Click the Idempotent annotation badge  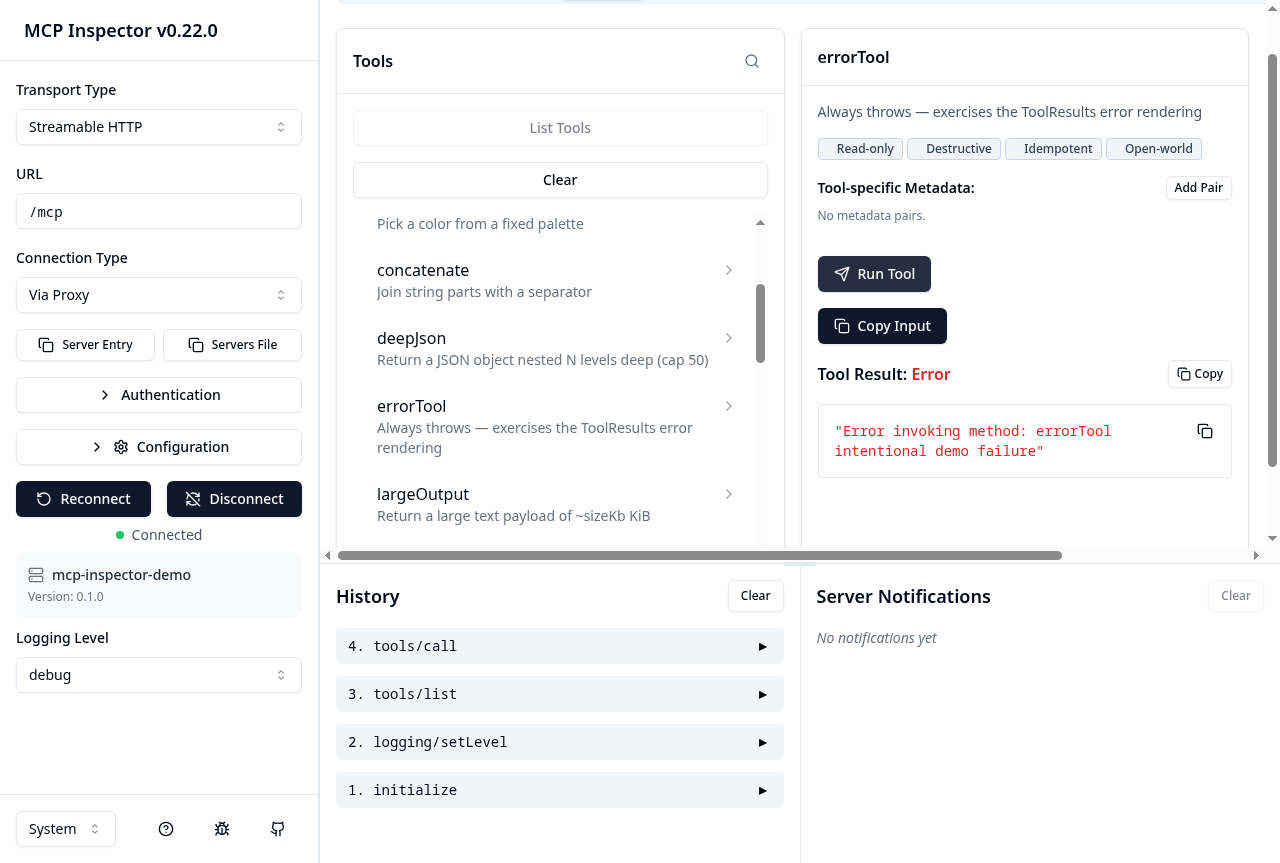pyautogui.click(x=1053, y=149)
